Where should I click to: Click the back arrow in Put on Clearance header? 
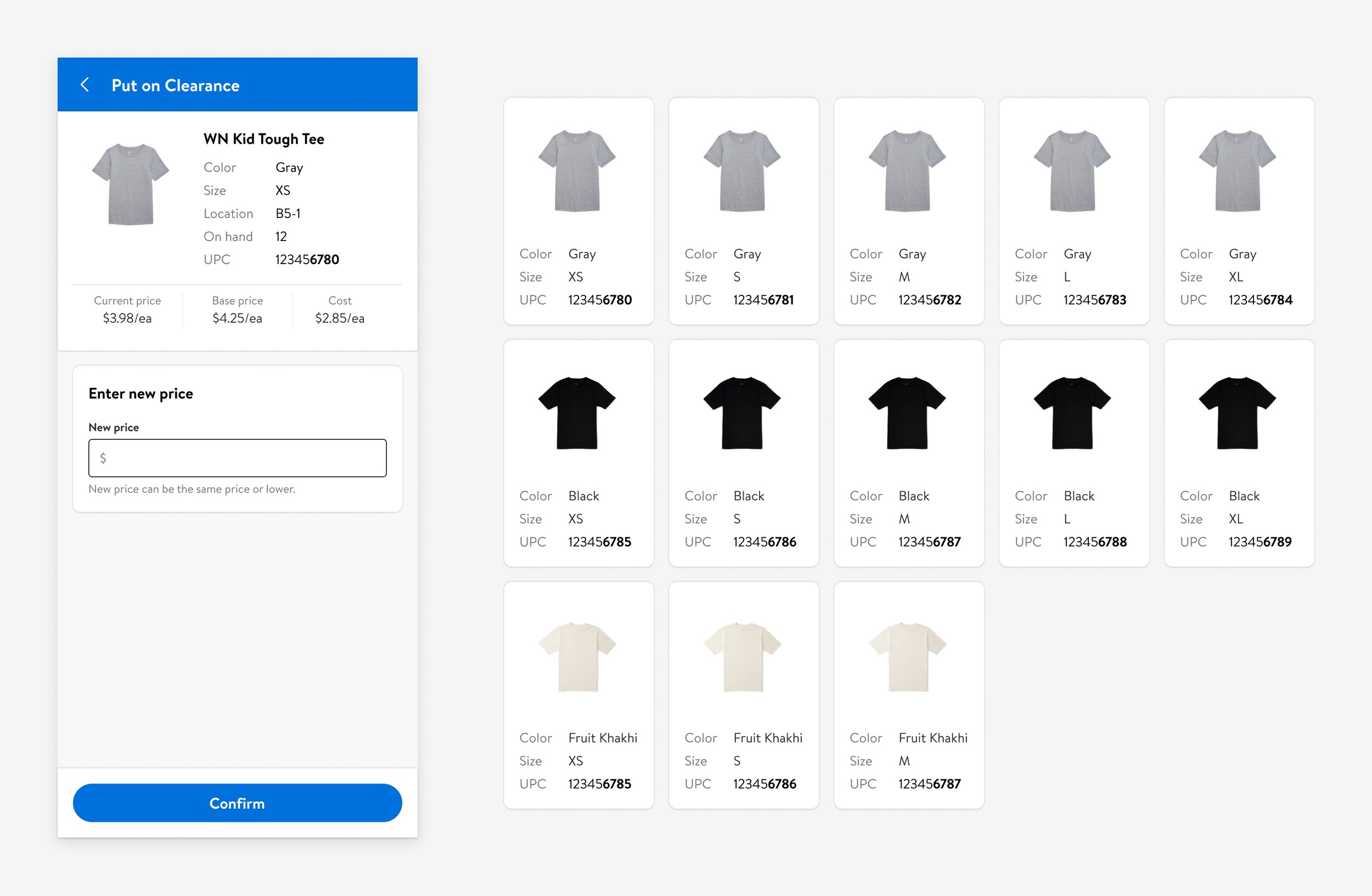click(x=85, y=85)
